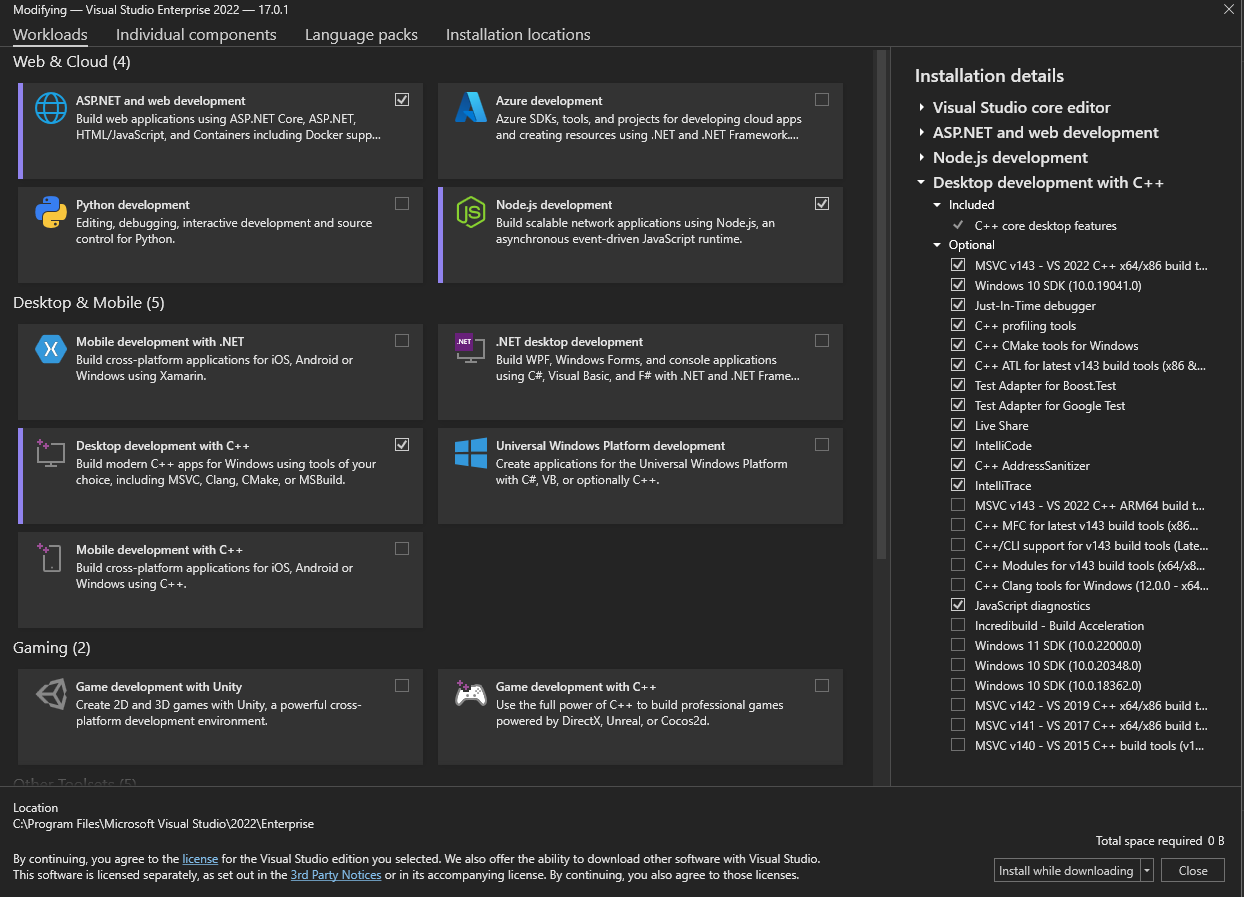Enable Game development with Unity checkbox
This screenshot has height=897, width=1244.
[402, 686]
